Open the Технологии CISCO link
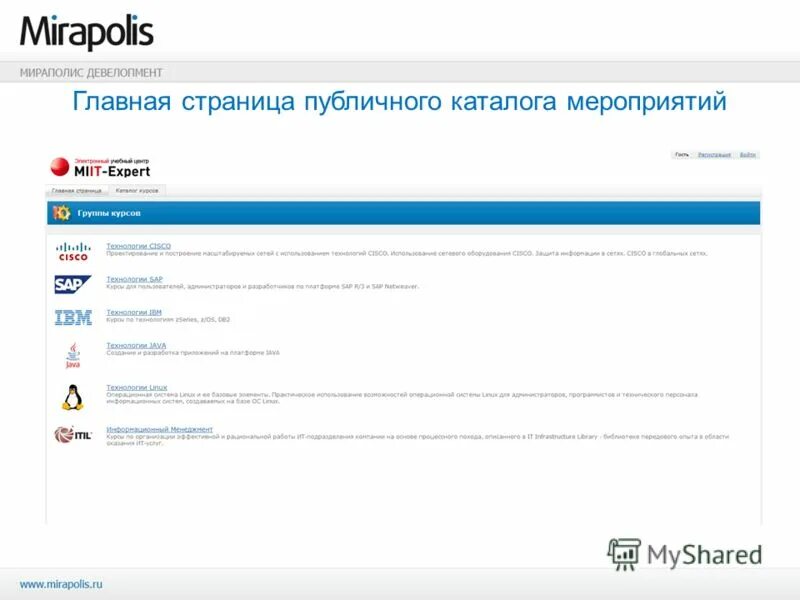 [x=138, y=246]
